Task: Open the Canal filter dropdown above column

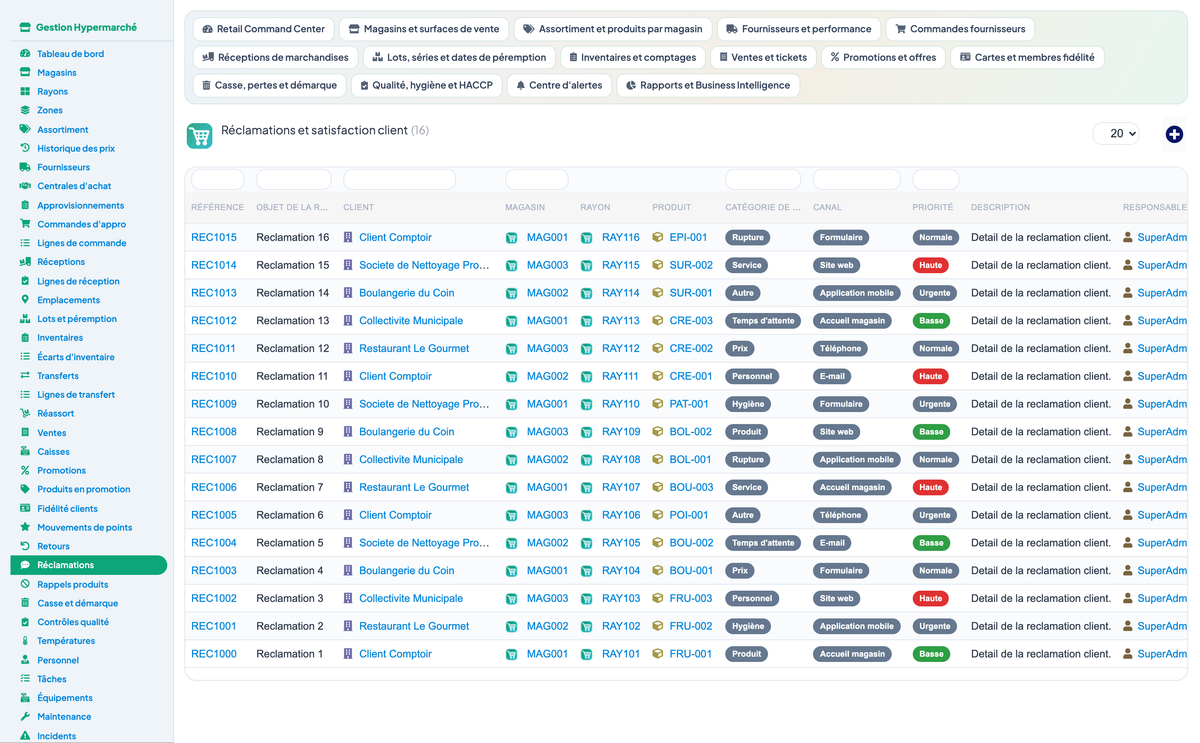Action: [x=857, y=180]
